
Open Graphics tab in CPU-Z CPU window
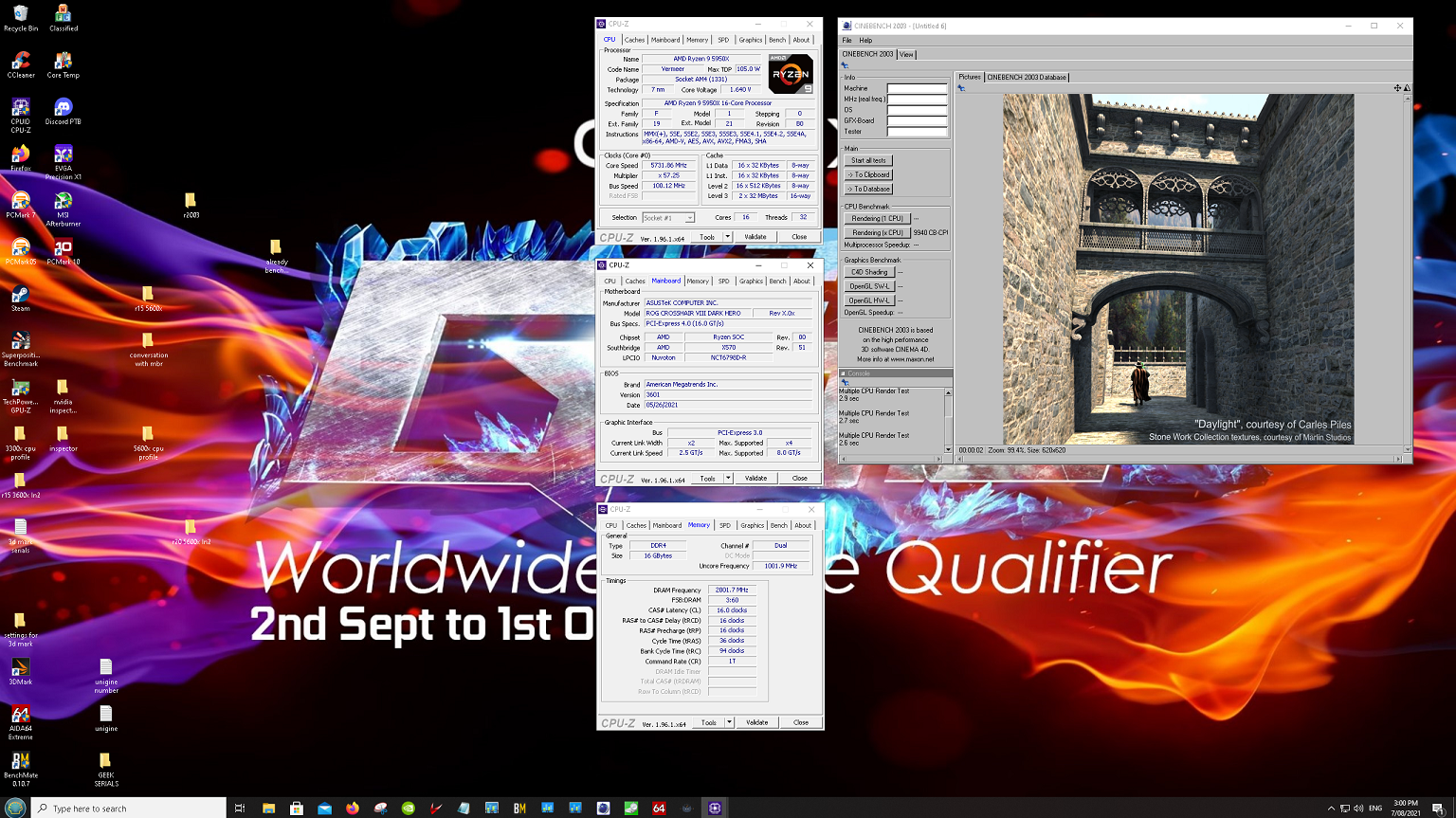[751, 40]
